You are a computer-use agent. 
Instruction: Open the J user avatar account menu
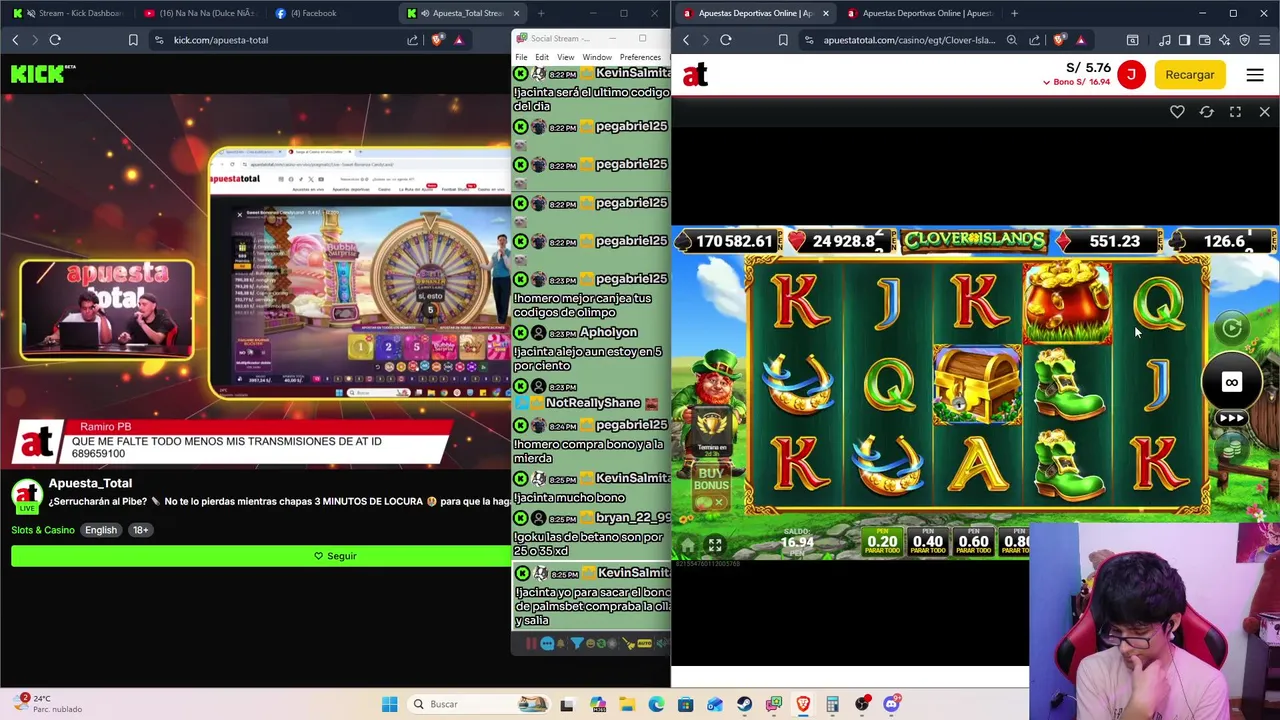click(1131, 75)
